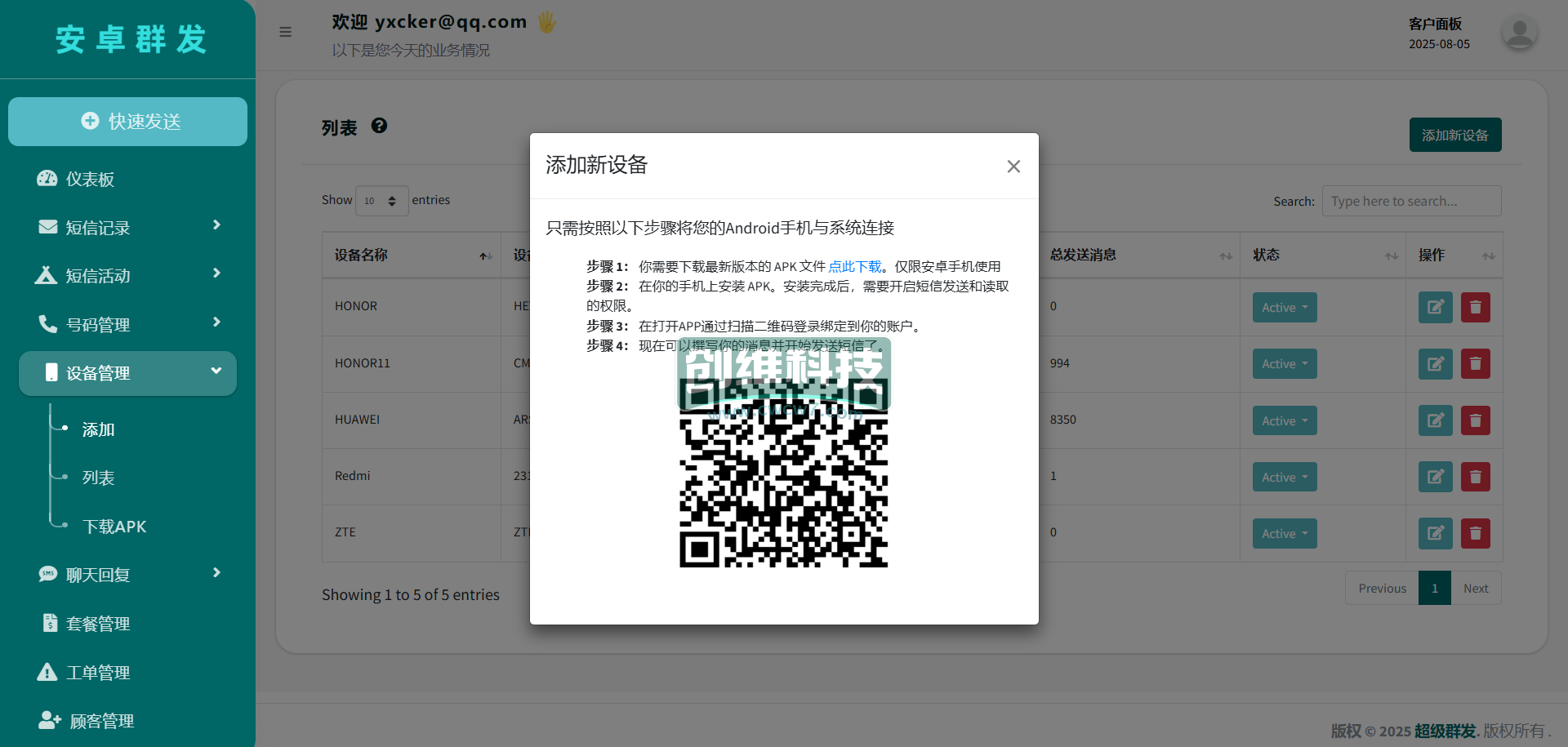The height and width of the screenshot is (747, 1568).
Task: Edit the Redmi device
Action: pos(1435,477)
